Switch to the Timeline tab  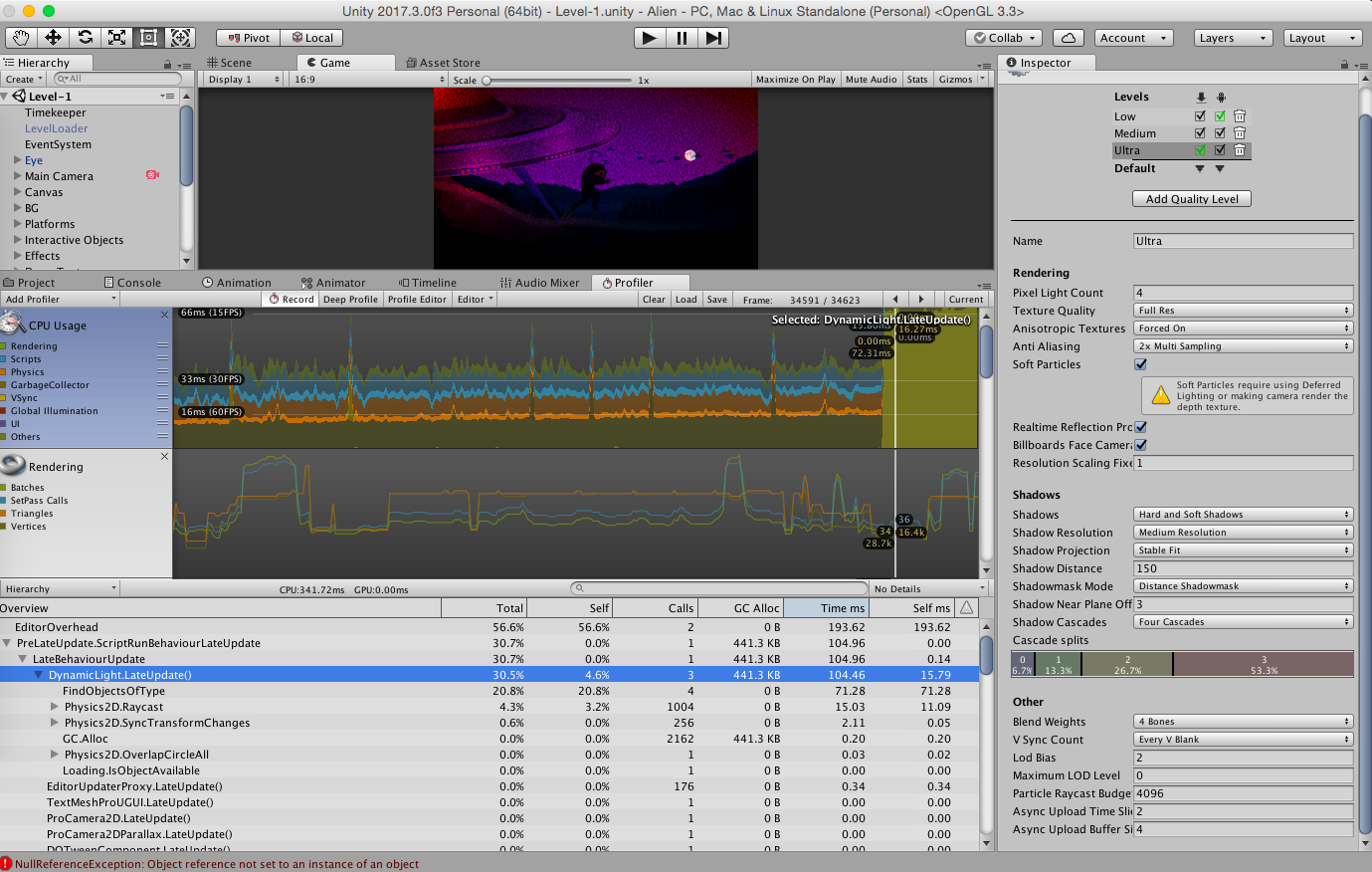point(428,283)
